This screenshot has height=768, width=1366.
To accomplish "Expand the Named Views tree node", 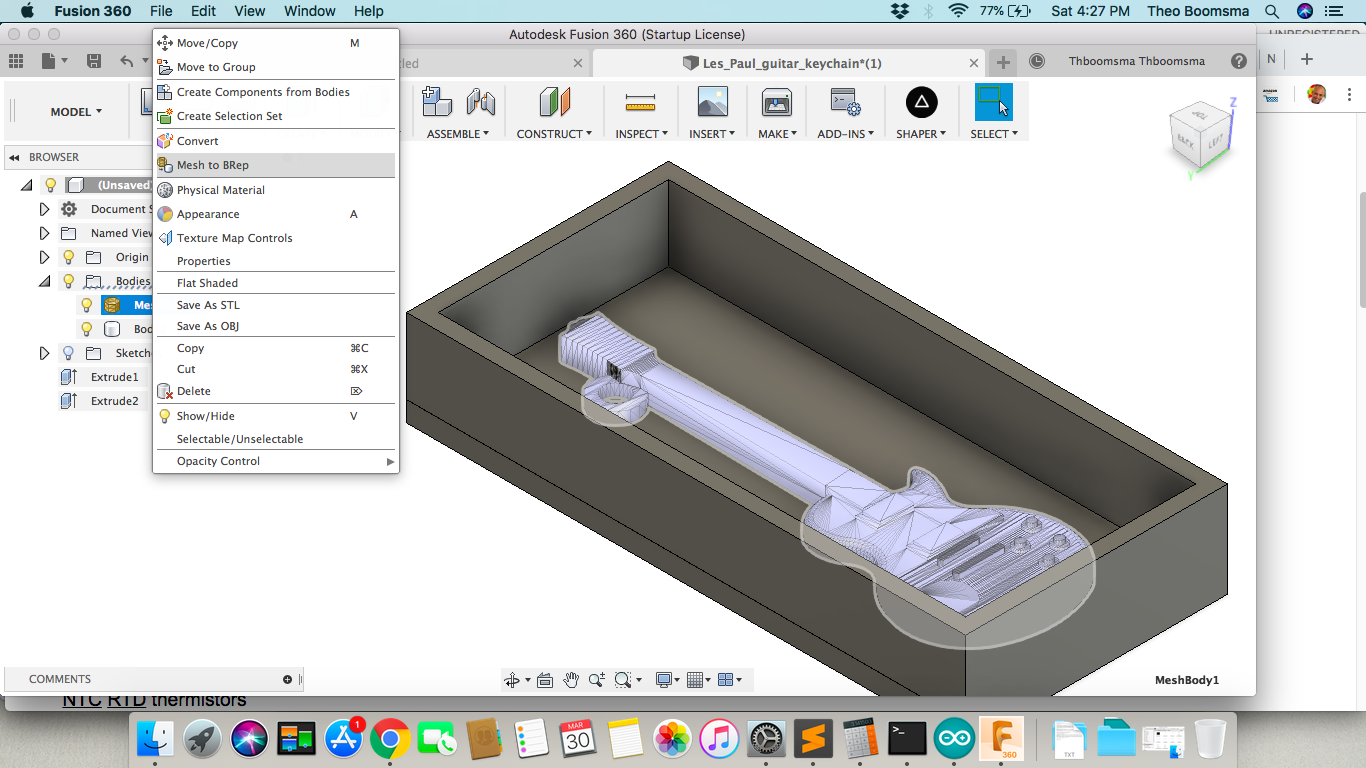I will 44,233.
